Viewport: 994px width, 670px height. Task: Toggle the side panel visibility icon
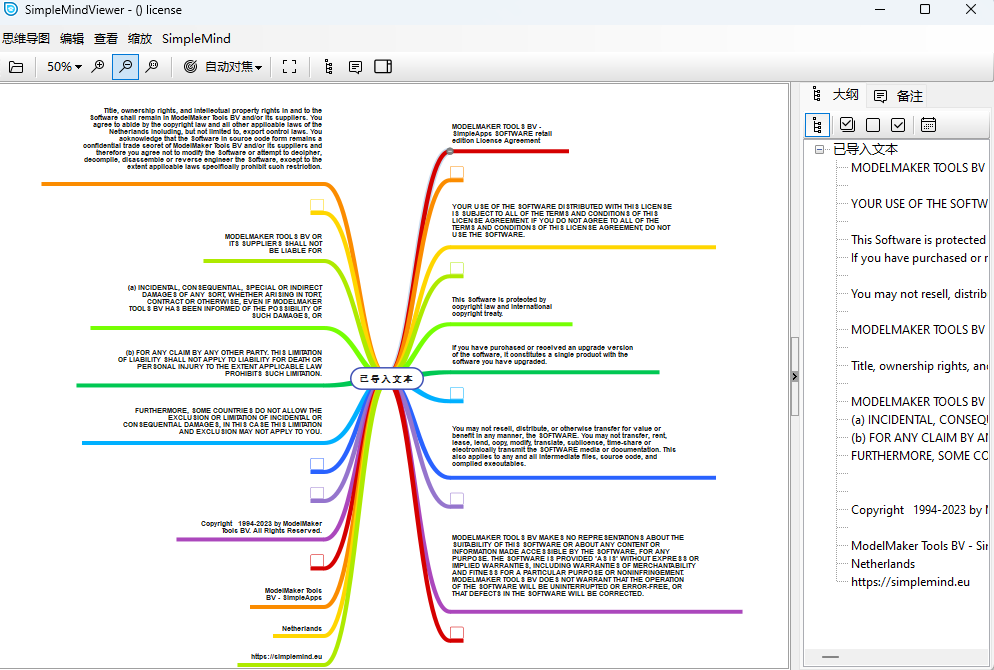coord(383,66)
